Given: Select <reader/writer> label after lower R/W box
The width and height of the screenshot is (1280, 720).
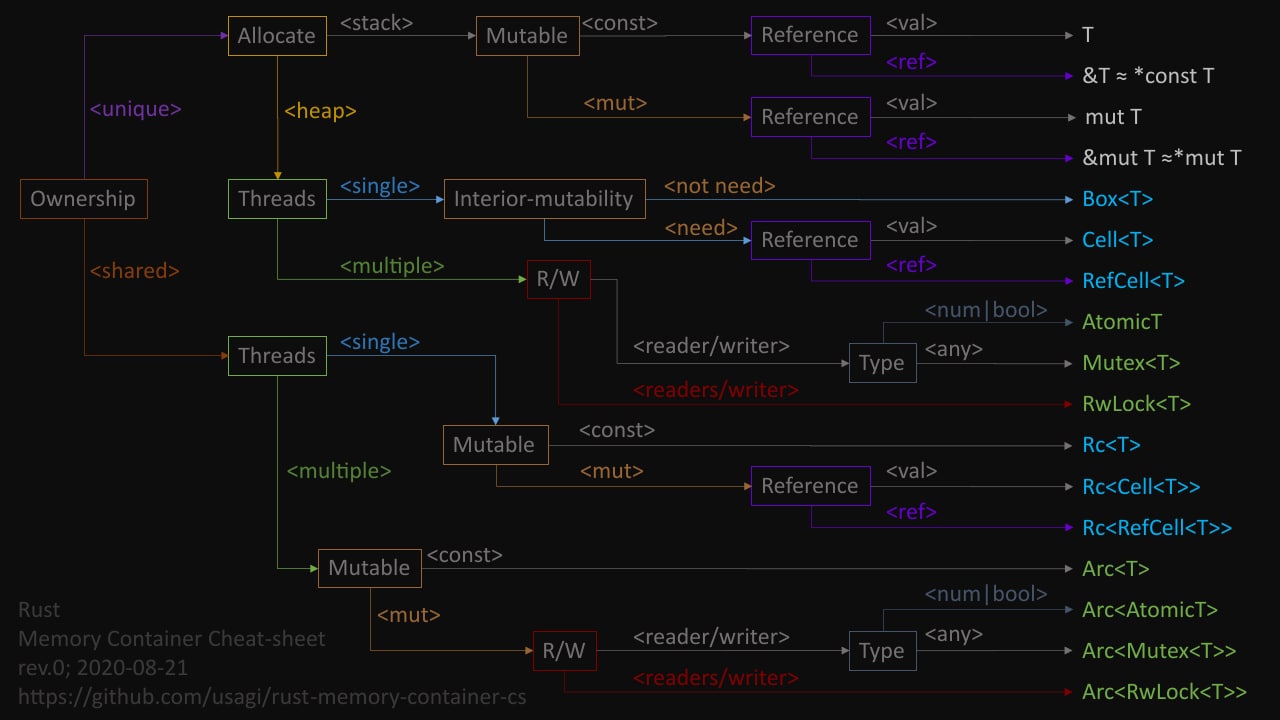Looking at the screenshot, I should click(711, 637).
